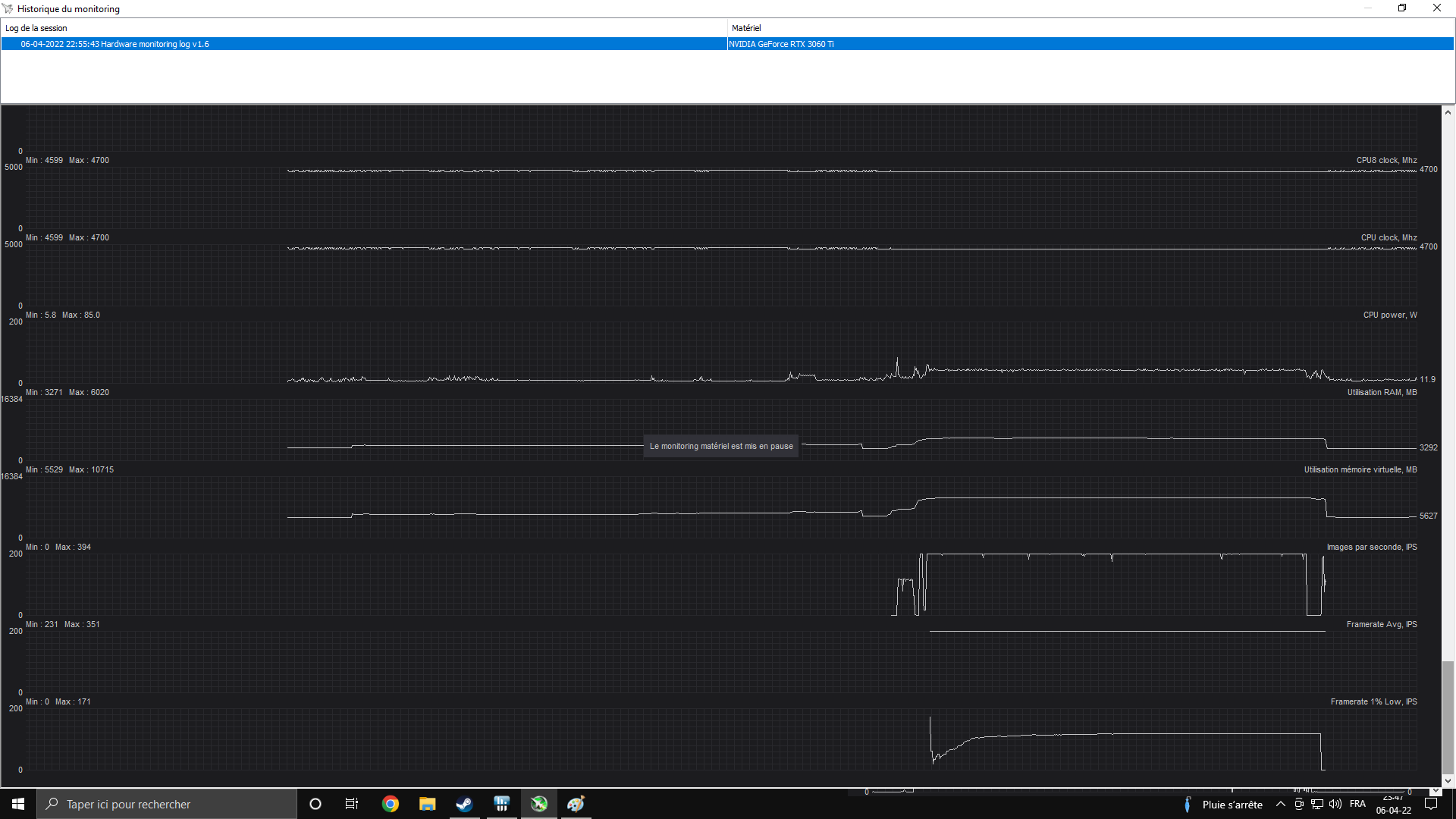Image resolution: width=1456 pixels, height=819 pixels.
Task: Click the graph scrollbar up arrow
Action: click(1448, 112)
